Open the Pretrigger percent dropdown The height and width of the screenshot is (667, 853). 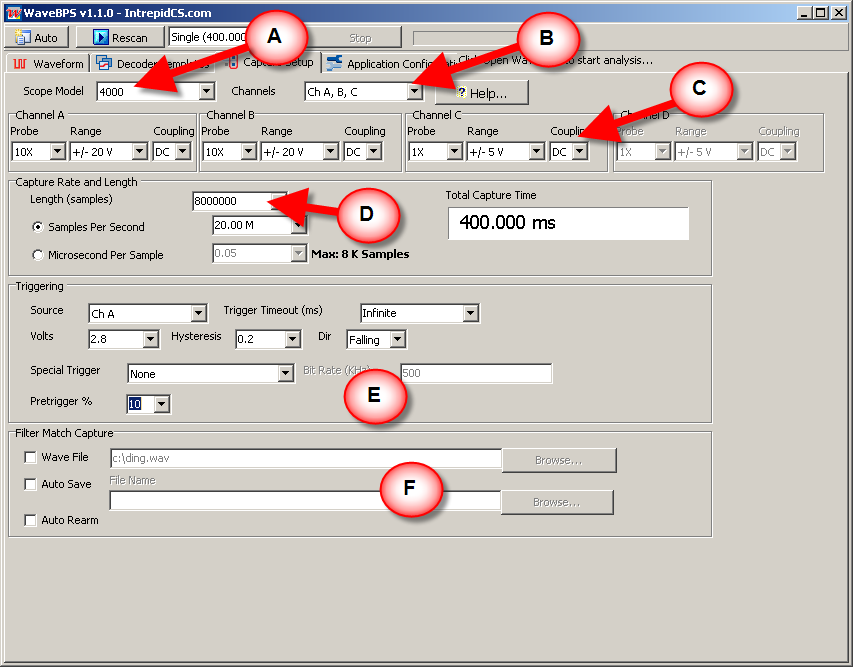pyautogui.click(x=162, y=405)
